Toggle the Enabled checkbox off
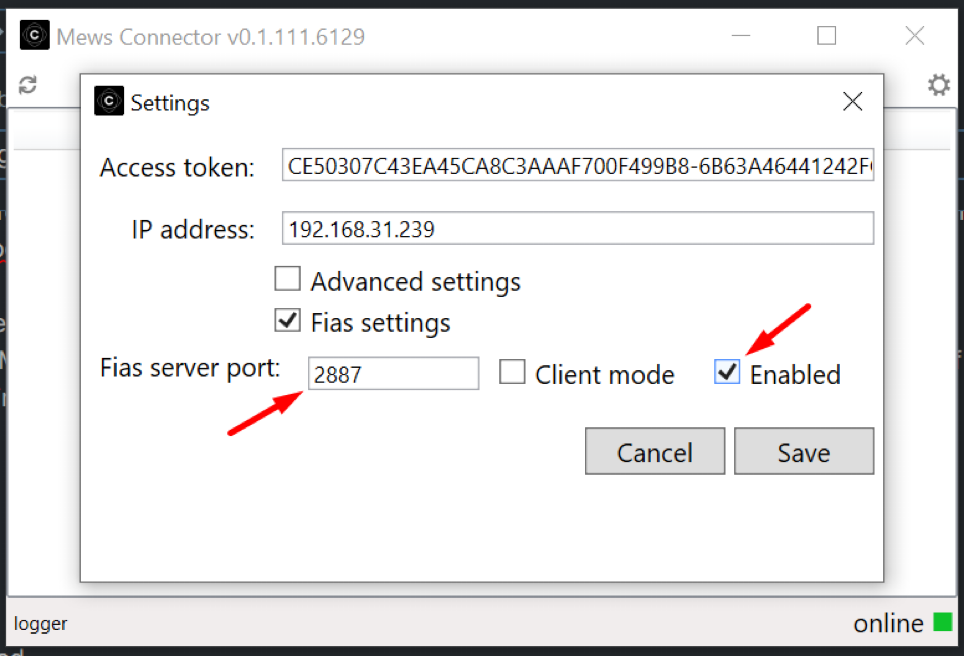Screen dimensions: 964x656 [727, 373]
